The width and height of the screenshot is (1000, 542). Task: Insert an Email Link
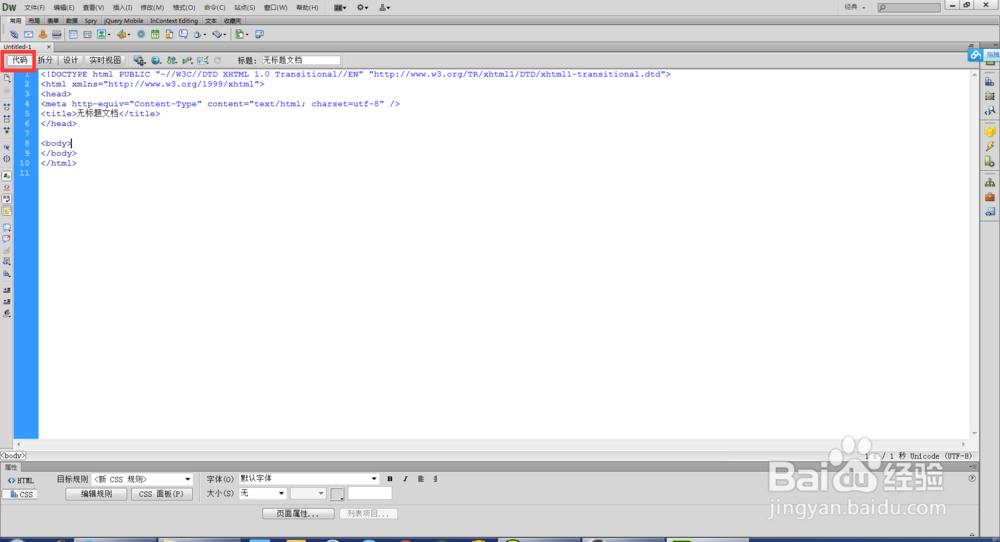coord(29,34)
